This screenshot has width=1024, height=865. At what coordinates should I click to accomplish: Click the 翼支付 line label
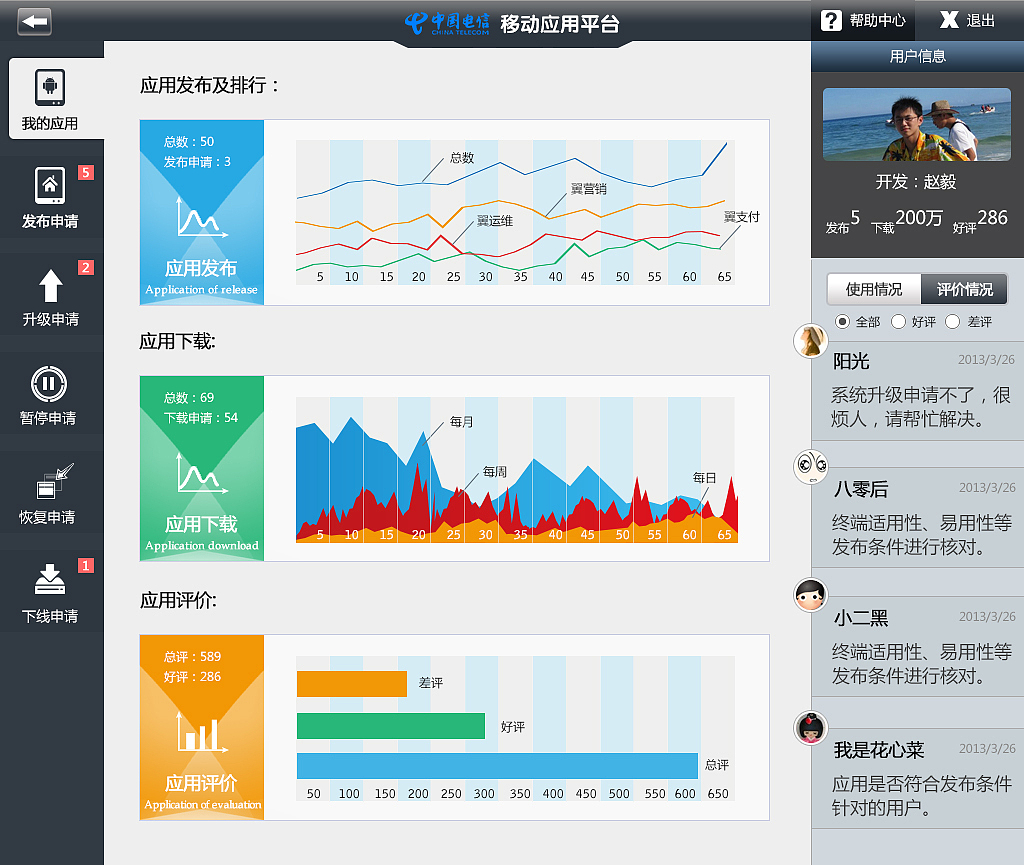741,217
